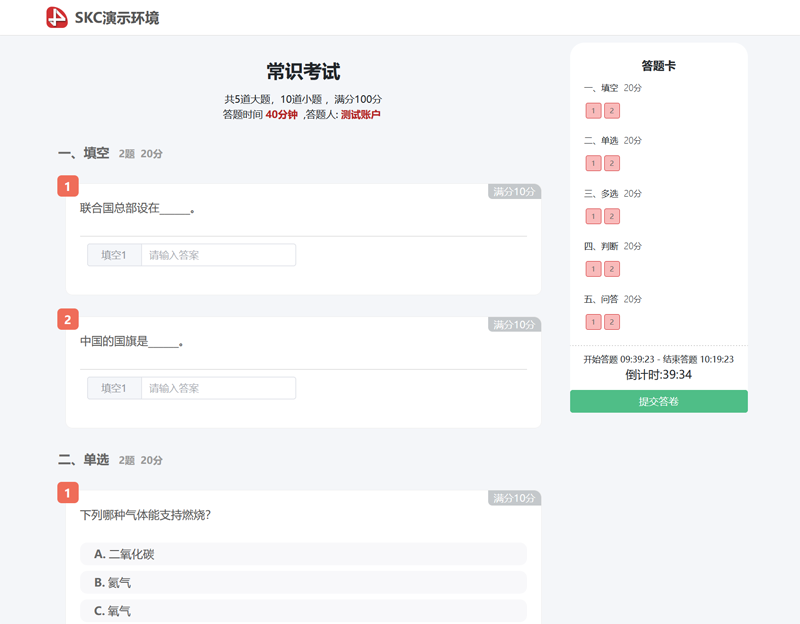Jump to essay question 2 in answer card
Screen dimensions: 800x624
pyautogui.click(x=612, y=322)
